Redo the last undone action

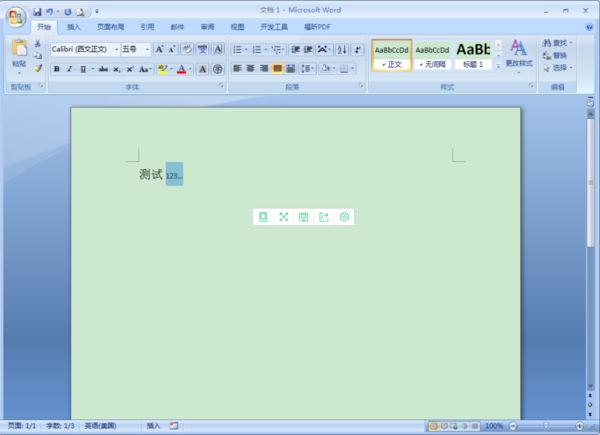click(68, 12)
